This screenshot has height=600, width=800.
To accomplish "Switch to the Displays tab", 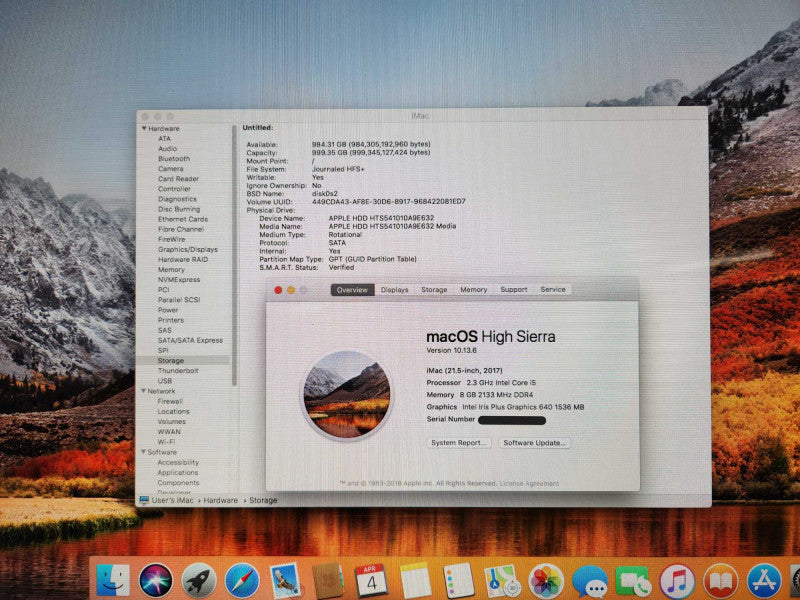I will coord(394,290).
